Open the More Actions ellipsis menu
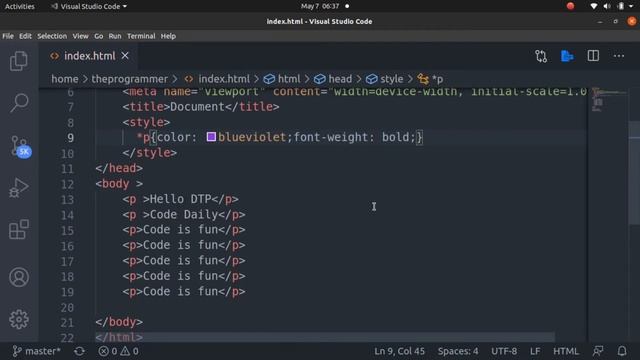This screenshot has width=640, height=360. pyautogui.click(x=619, y=56)
